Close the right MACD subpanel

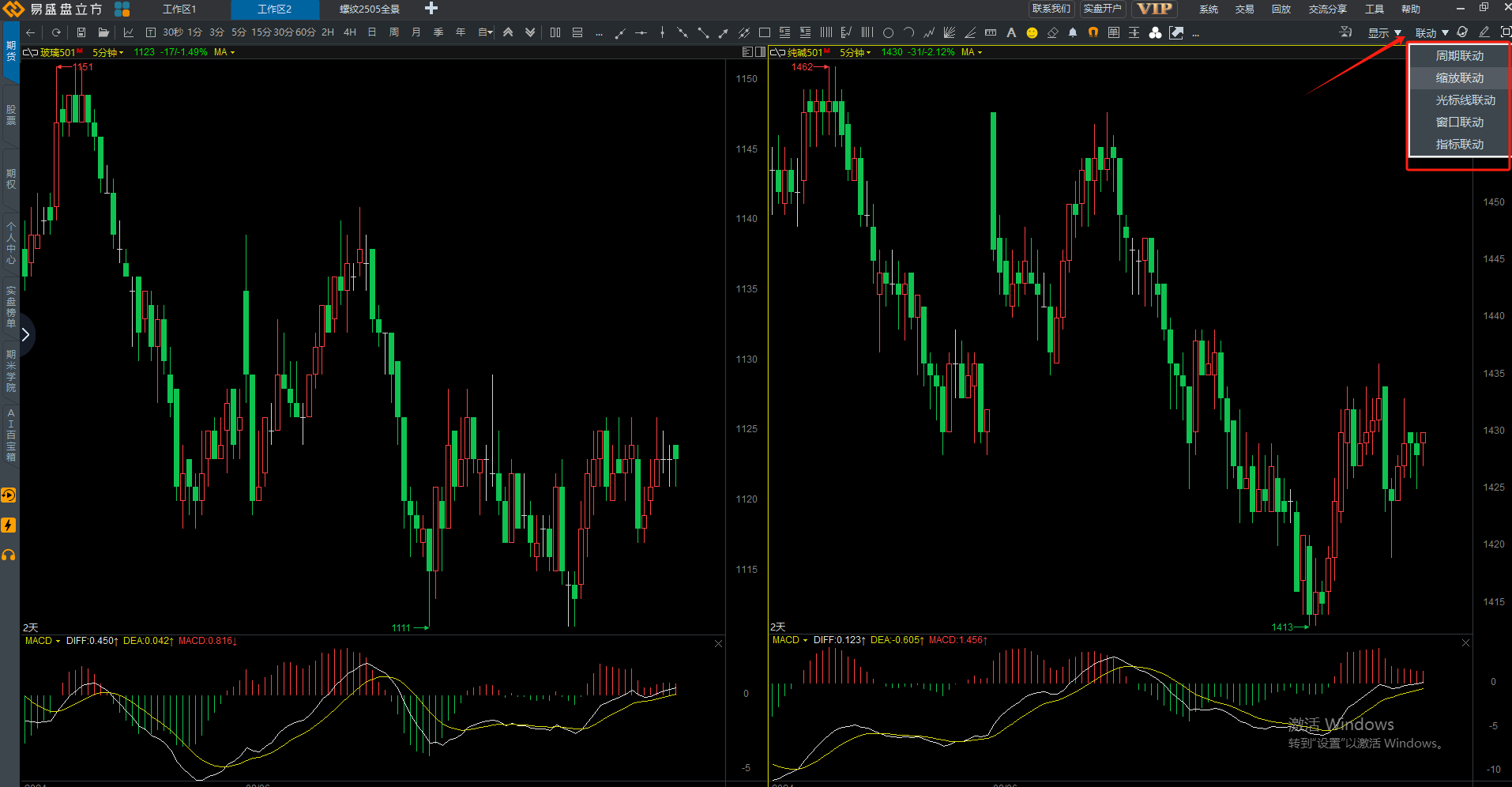point(1465,643)
